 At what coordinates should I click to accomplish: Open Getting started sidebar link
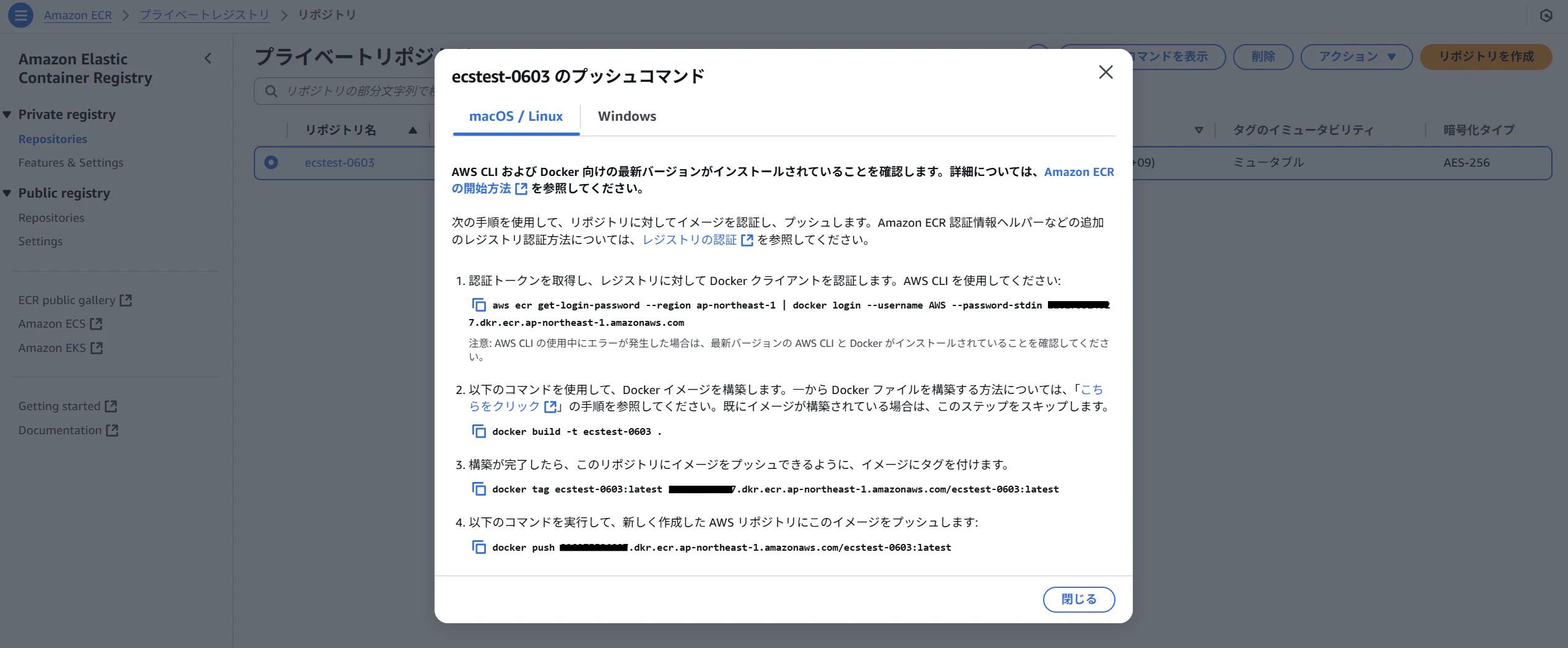point(59,406)
